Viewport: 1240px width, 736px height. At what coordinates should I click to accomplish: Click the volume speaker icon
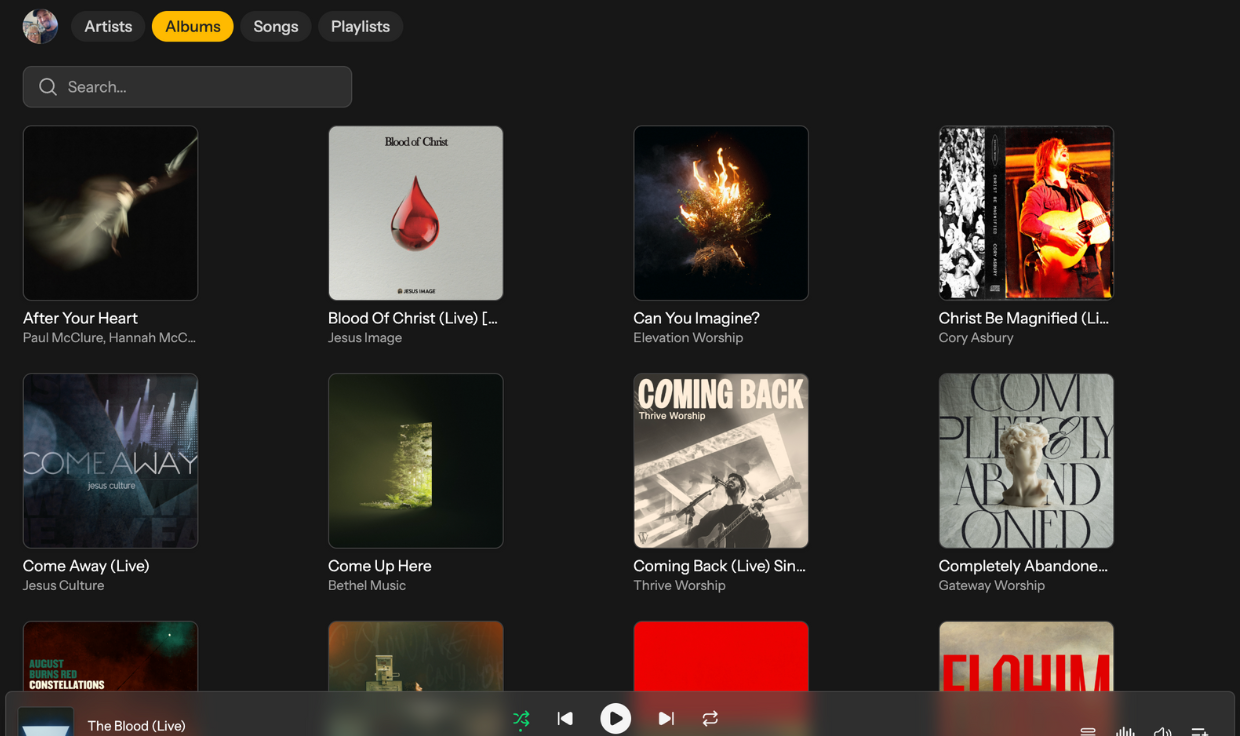click(1162, 731)
